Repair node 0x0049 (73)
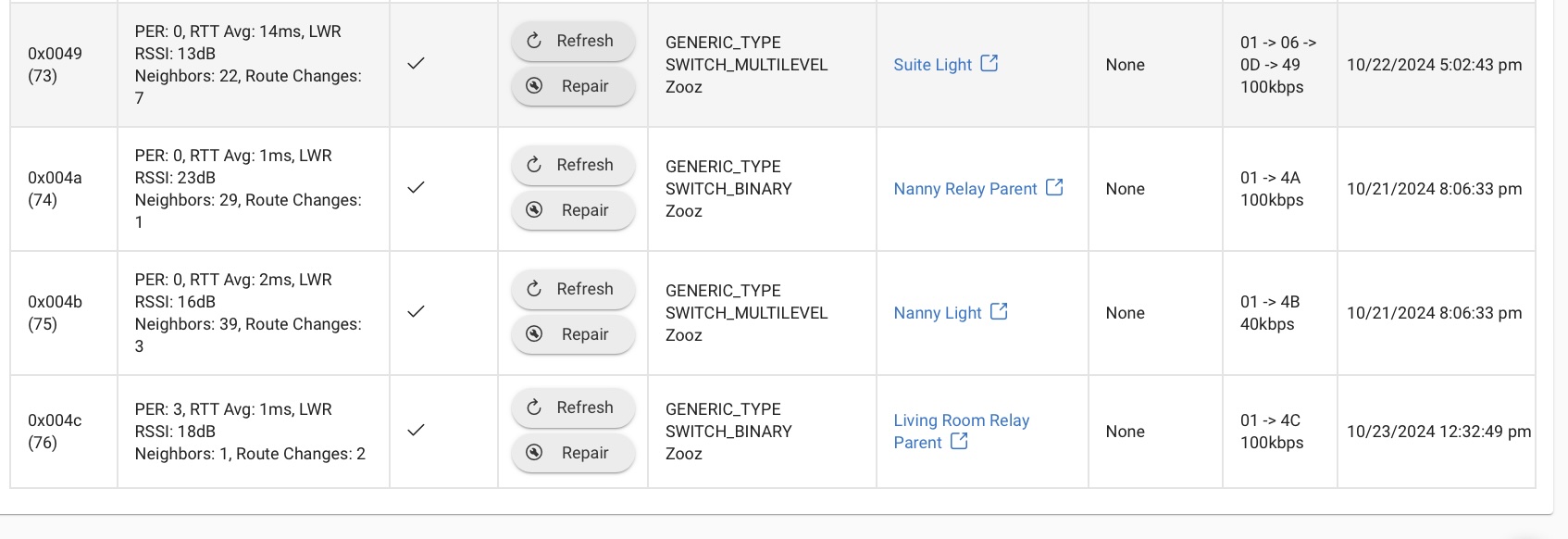The height and width of the screenshot is (539, 1568). tap(573, 86)
